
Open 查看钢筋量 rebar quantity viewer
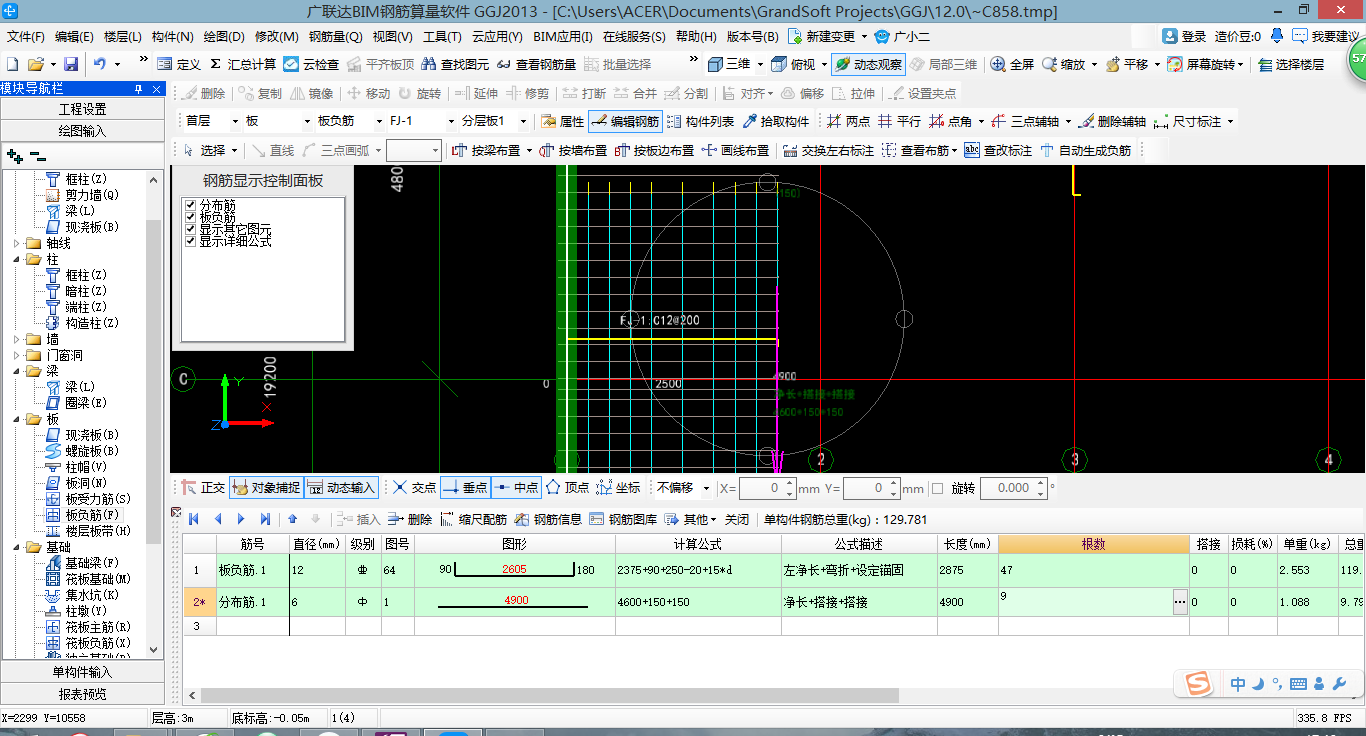(x=536, y=64)
